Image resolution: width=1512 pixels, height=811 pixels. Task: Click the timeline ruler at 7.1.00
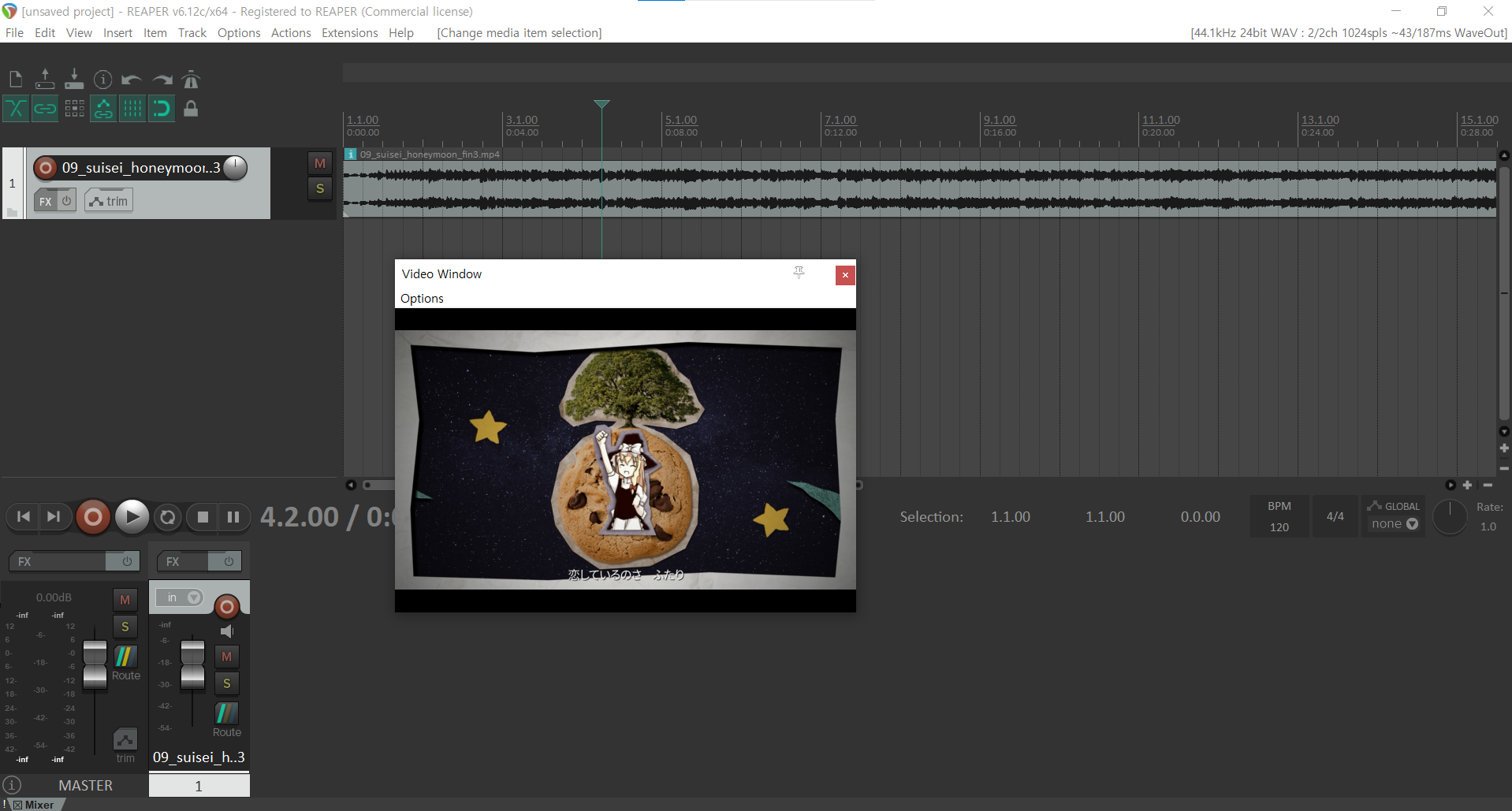(840, 120)
